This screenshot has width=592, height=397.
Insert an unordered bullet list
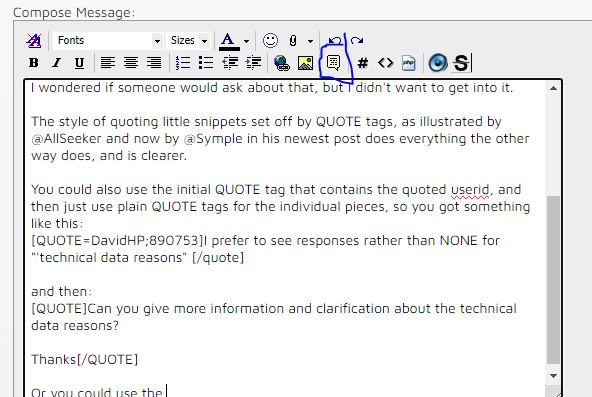(x=206, y=63)
